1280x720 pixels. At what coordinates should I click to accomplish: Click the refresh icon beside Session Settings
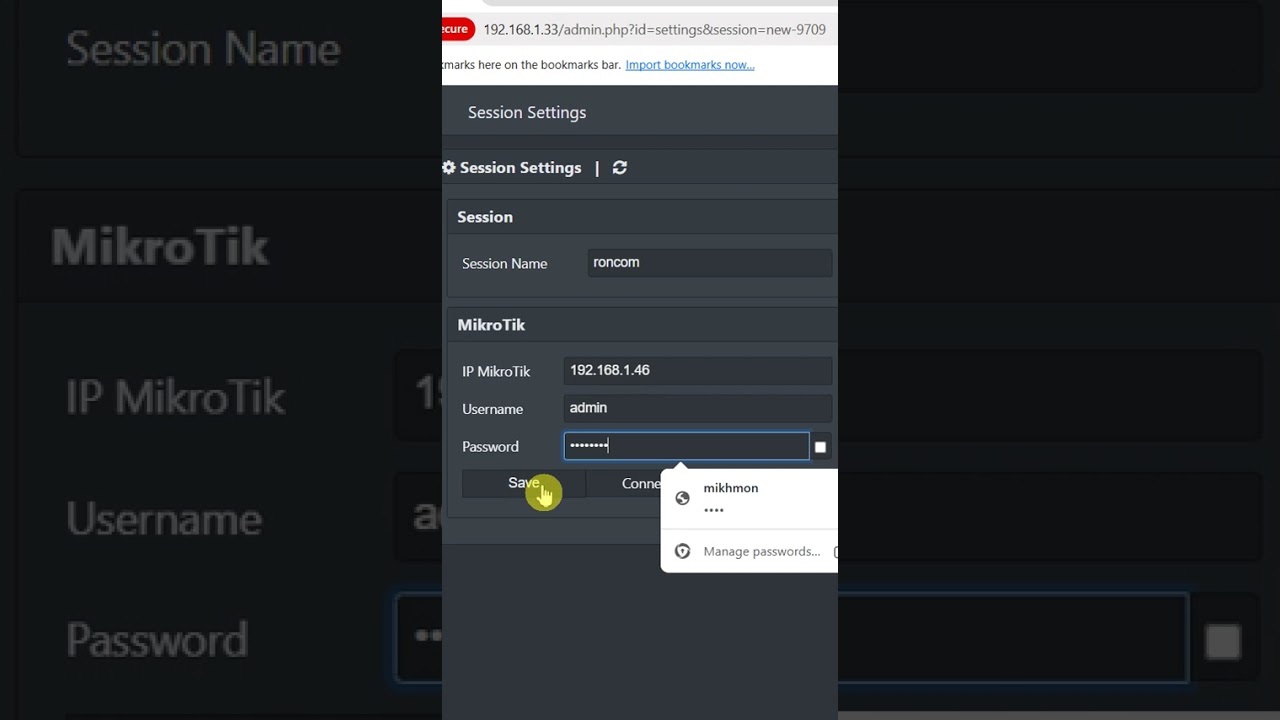point(620,168)
